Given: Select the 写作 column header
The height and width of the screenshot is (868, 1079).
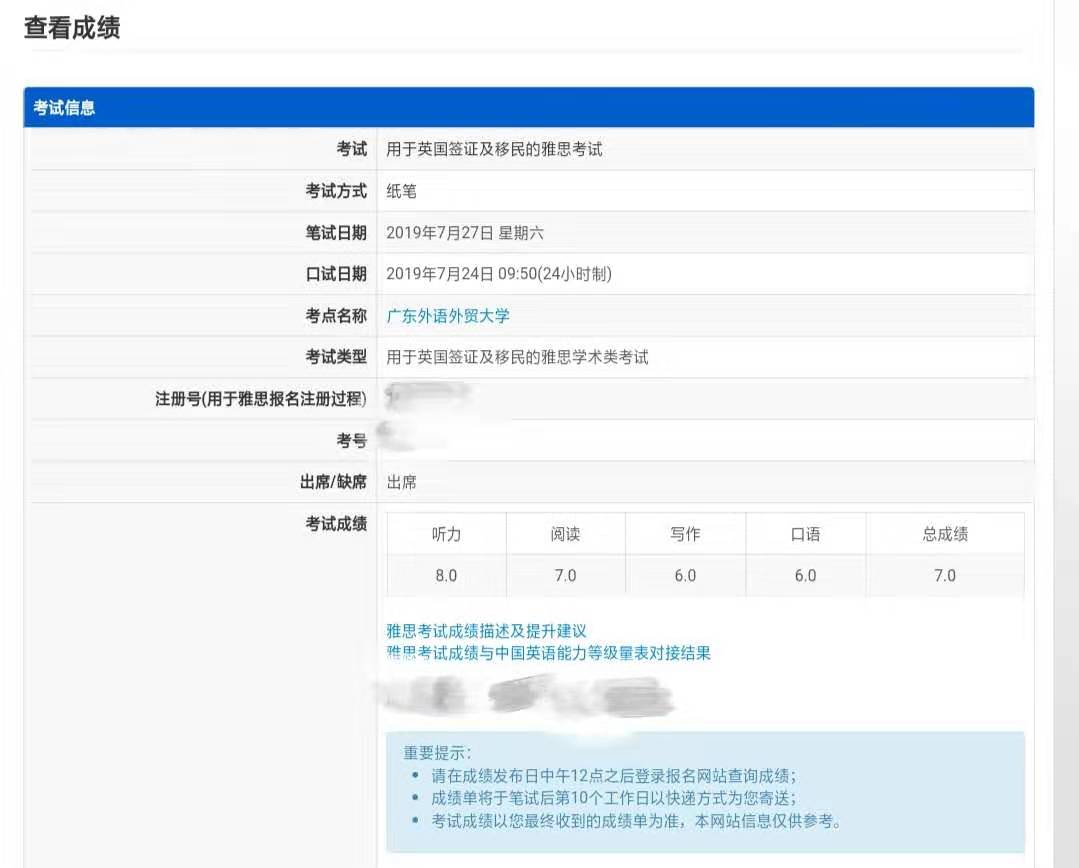Looking at the screenshot, I should (687, 533).
